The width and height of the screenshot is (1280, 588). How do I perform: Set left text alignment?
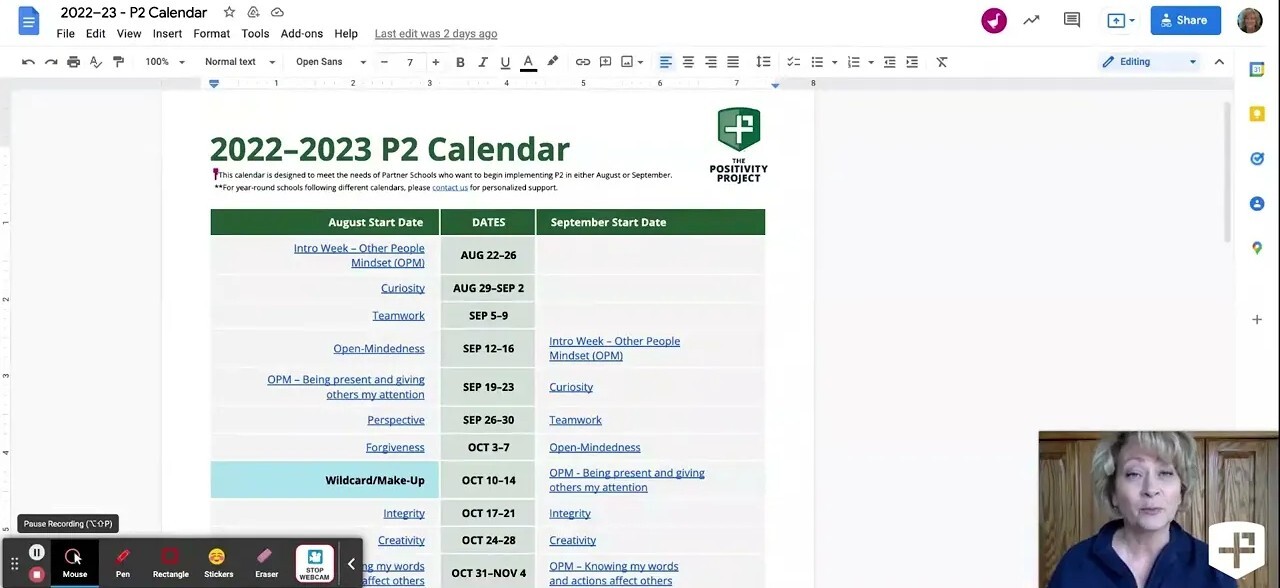(x=665, y=62)
